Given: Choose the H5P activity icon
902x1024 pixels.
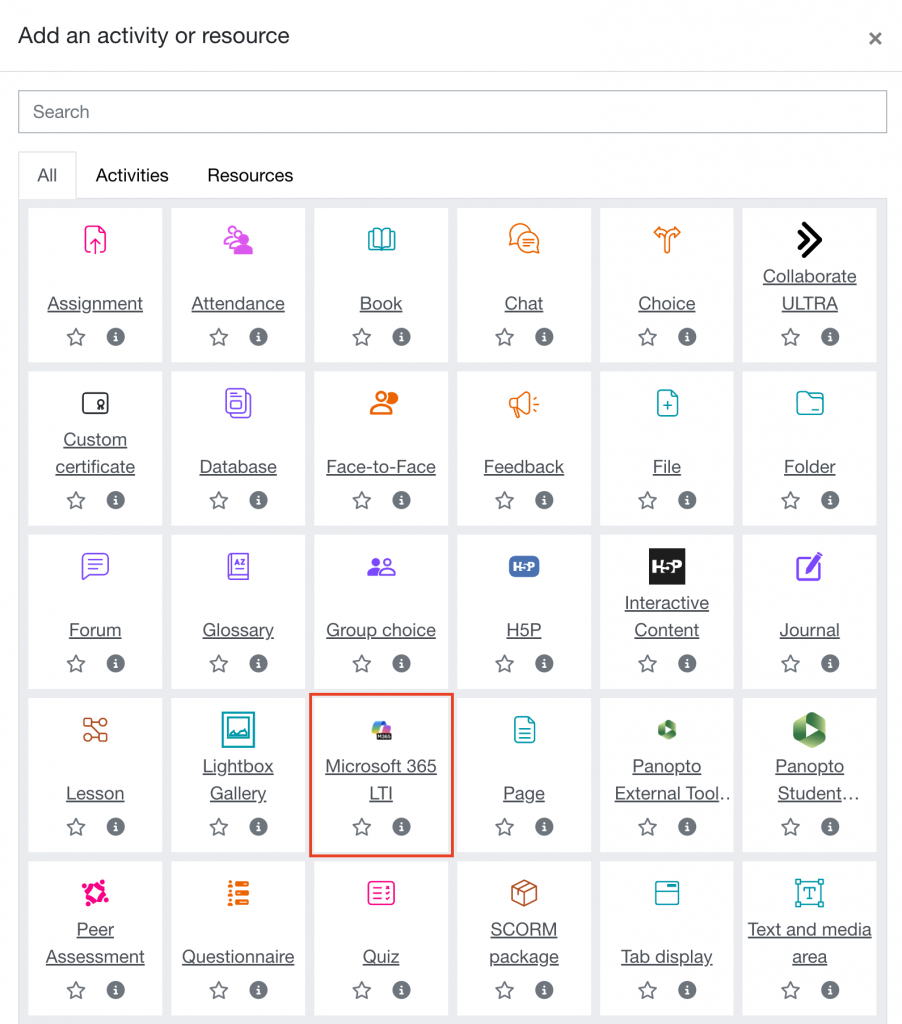Looking at the screenshot, I should [524, 567].
